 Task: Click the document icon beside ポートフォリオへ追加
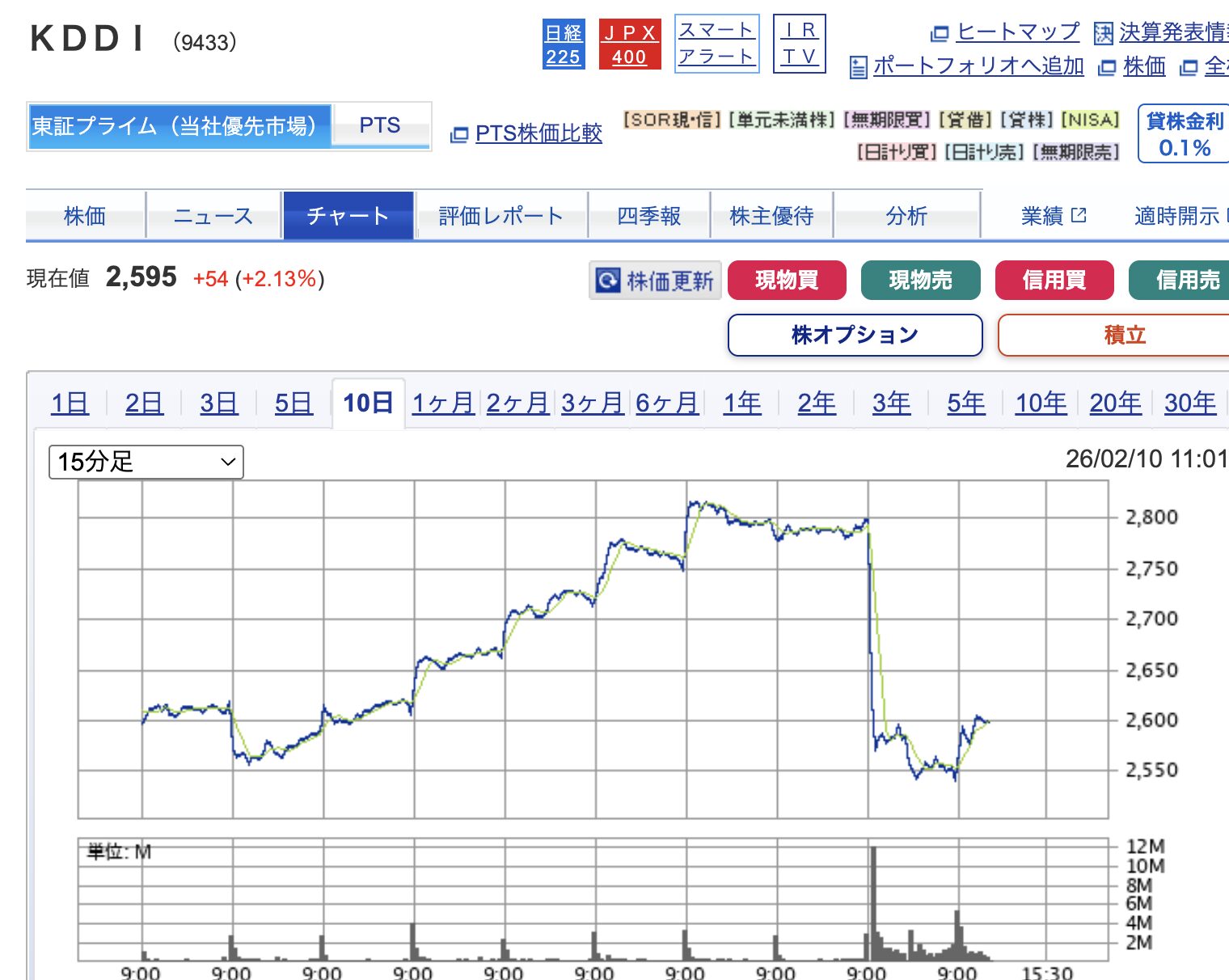(859, 67)
